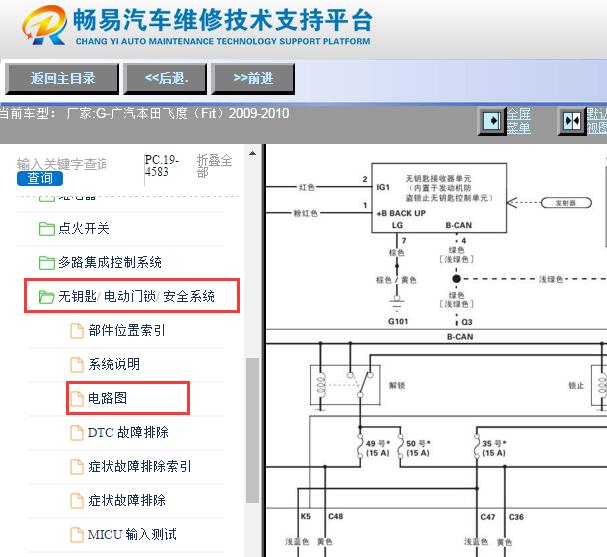
Task: Click the 50号 (15 A) fuse label
Action: pyautogui.click(x=418, y=448)
